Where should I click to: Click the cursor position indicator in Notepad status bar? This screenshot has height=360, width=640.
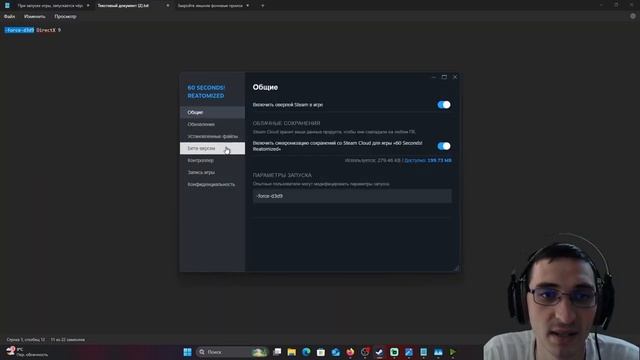pos(26,340)
